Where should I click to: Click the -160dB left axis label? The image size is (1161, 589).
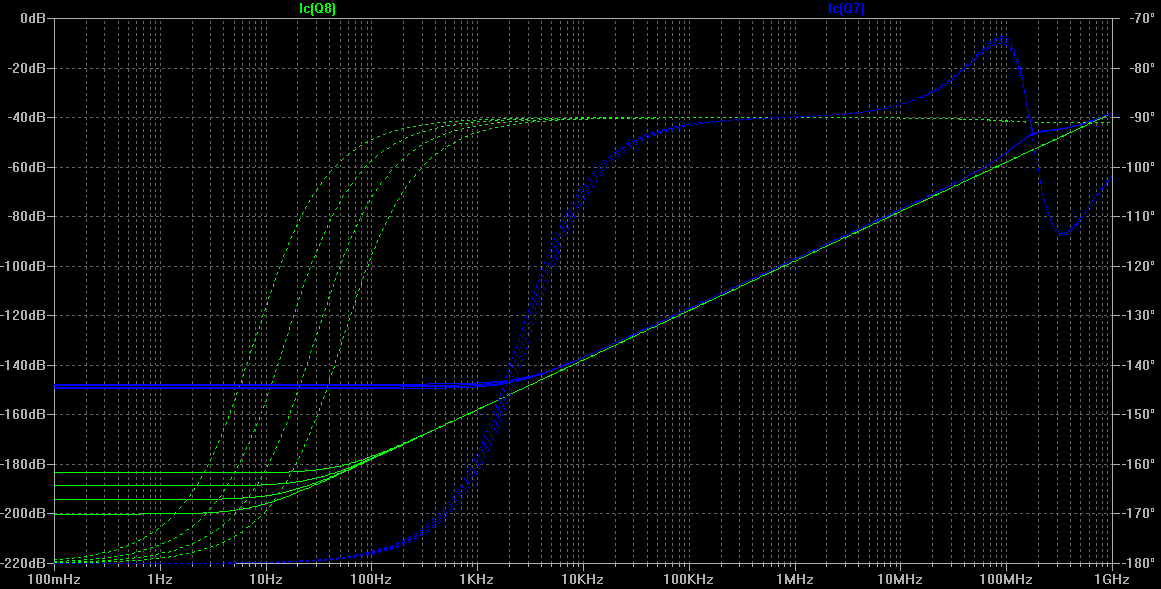25,414
